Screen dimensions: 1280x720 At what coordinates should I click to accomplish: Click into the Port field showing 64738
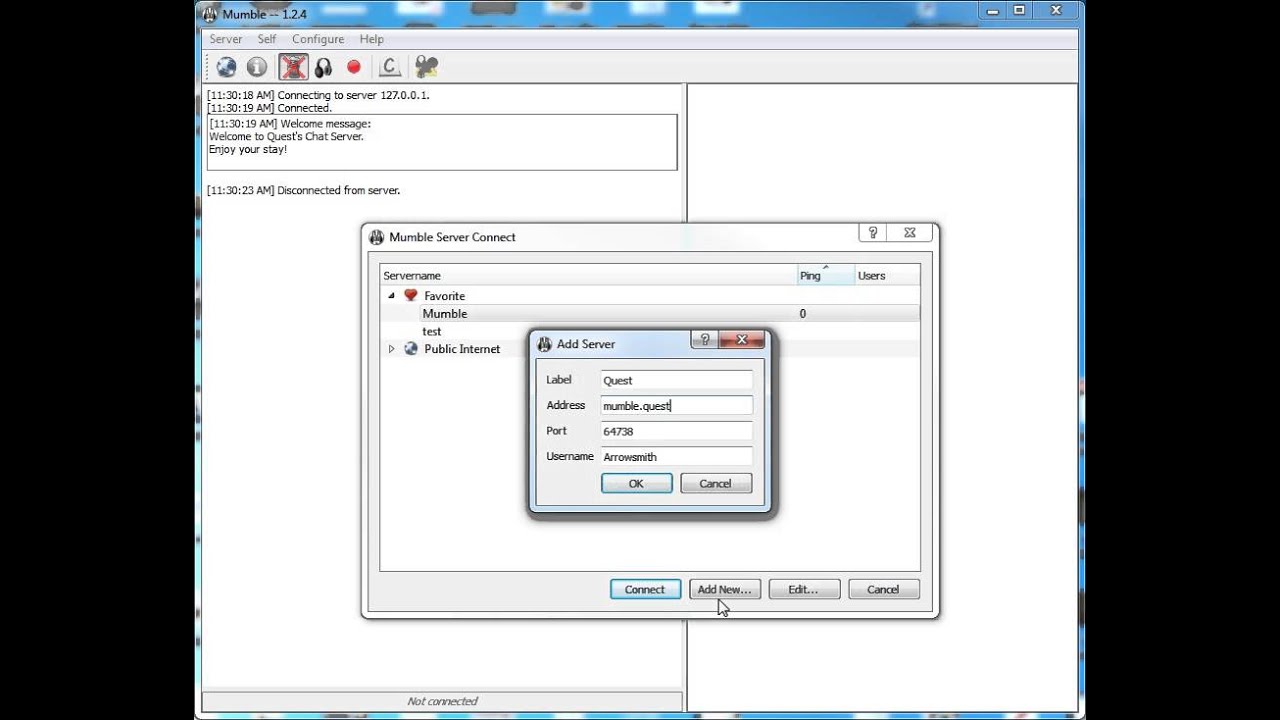676,431
